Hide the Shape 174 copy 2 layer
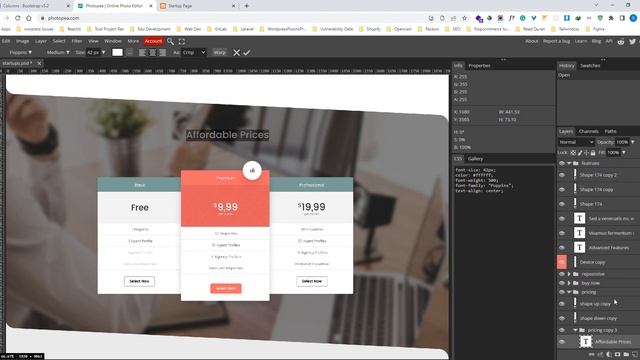640x360 pixels. point(562,175)
